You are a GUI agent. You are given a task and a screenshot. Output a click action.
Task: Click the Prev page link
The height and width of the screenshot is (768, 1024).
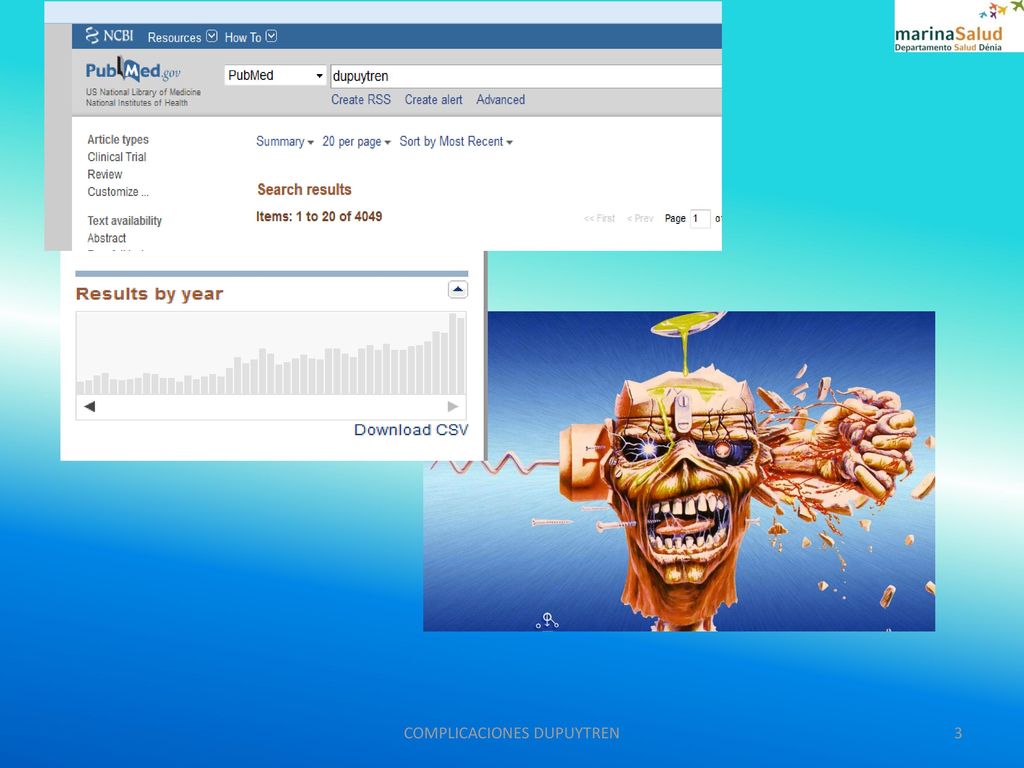pyautogui.click(x=640, y=218)
